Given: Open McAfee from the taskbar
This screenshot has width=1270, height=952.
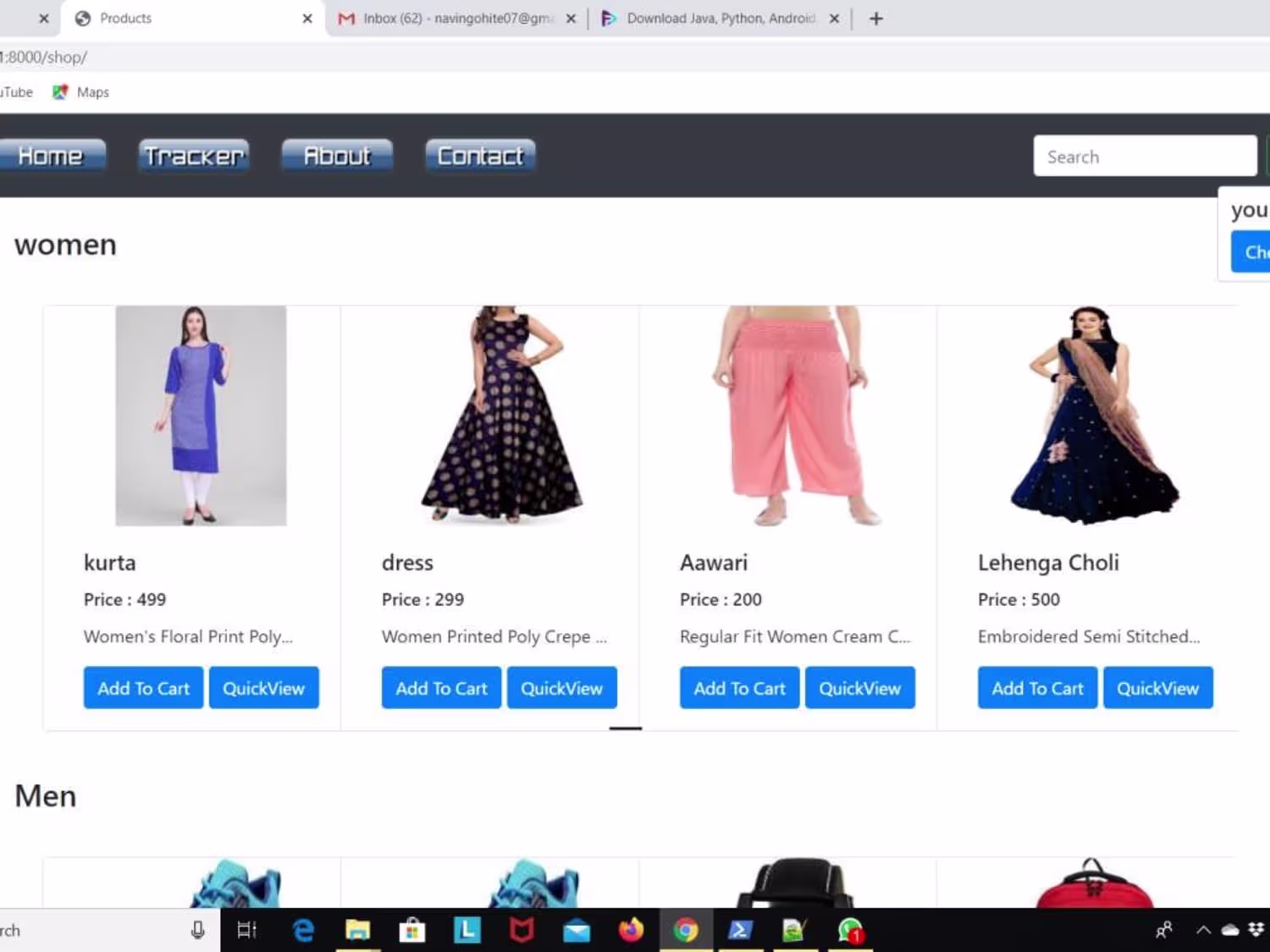Looking at the screenshot, I should [x=522, y=930].
